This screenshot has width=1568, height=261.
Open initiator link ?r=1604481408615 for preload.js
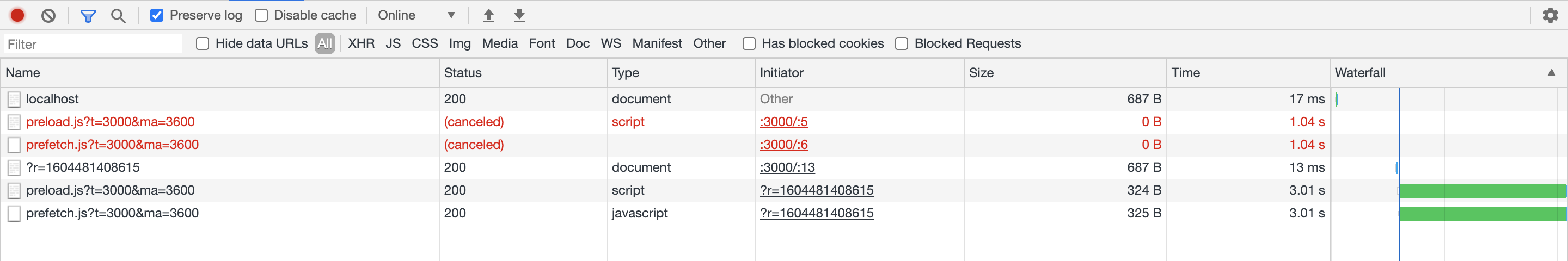[816, 190]
